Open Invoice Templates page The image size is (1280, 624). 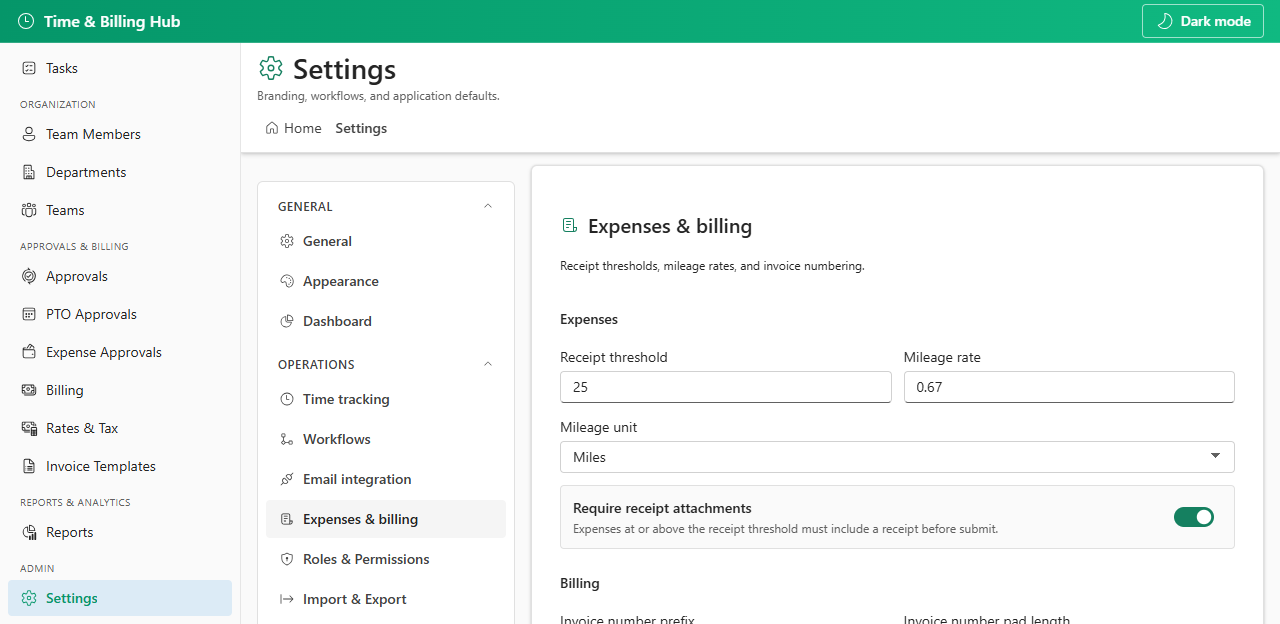coord(120,466)
